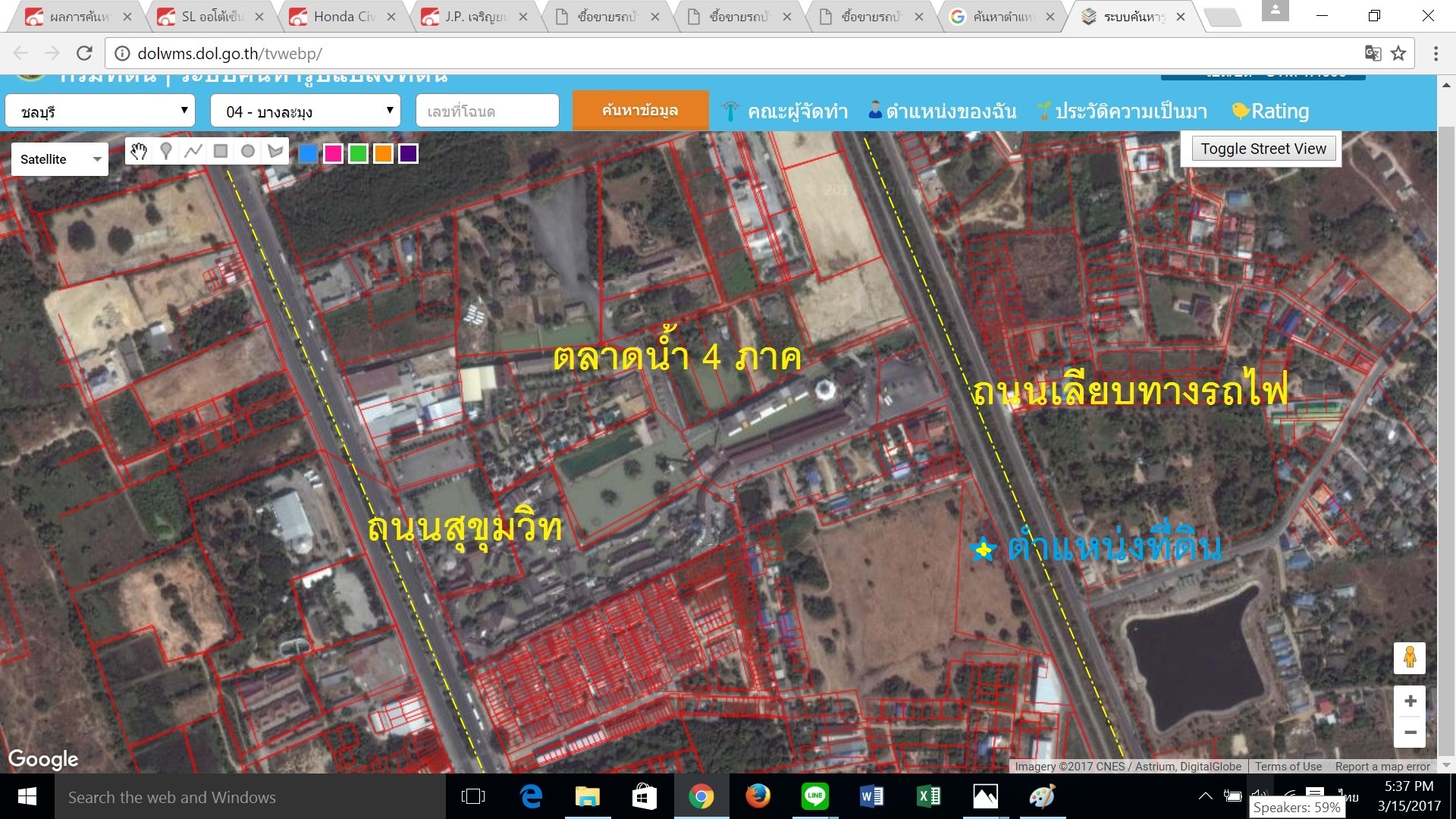Select the marker pin drawing tool

tap(166, 152)
